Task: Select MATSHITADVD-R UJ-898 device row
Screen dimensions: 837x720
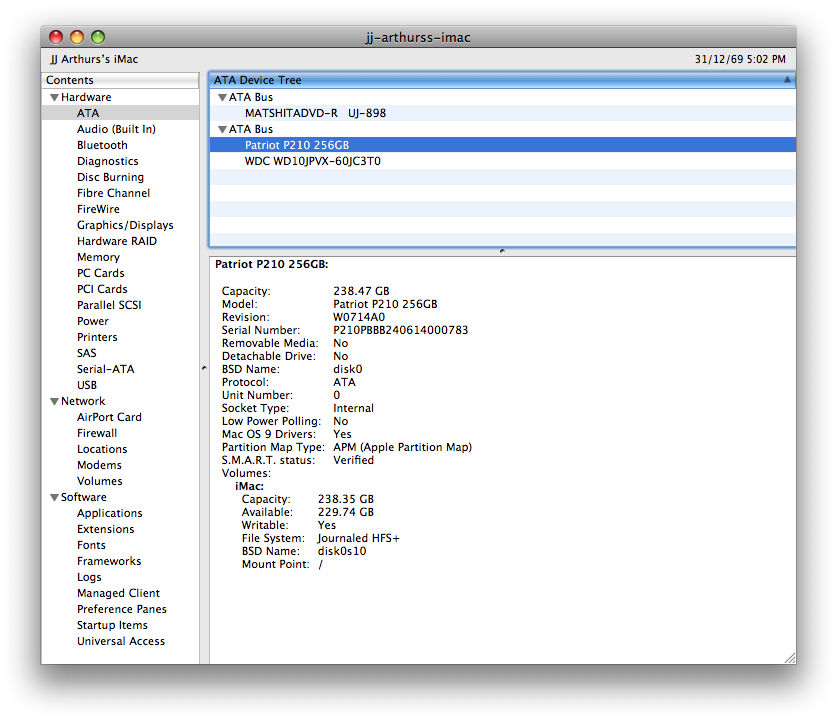Action: 502,113
